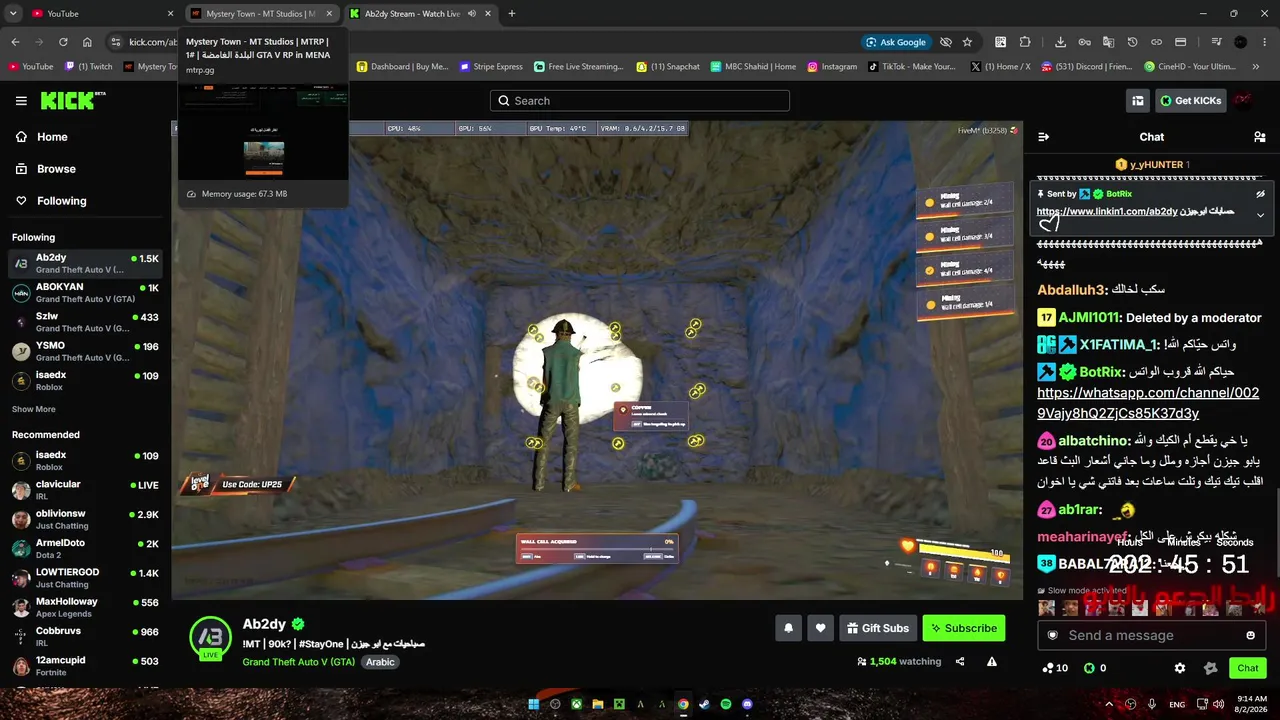This screenshot has height=720, width=1280.
Task: Open the leaderboard icon beside Get KICKs
Action: coord(1137,100)
